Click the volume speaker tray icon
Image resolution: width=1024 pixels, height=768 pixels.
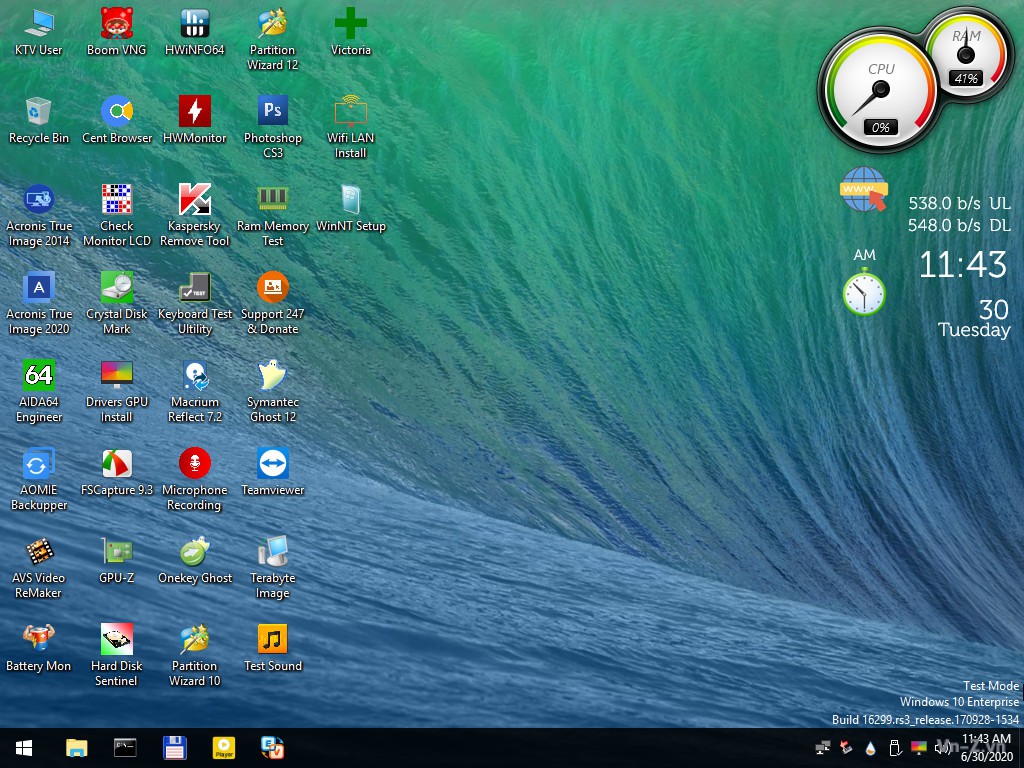[x=942, y=748]
